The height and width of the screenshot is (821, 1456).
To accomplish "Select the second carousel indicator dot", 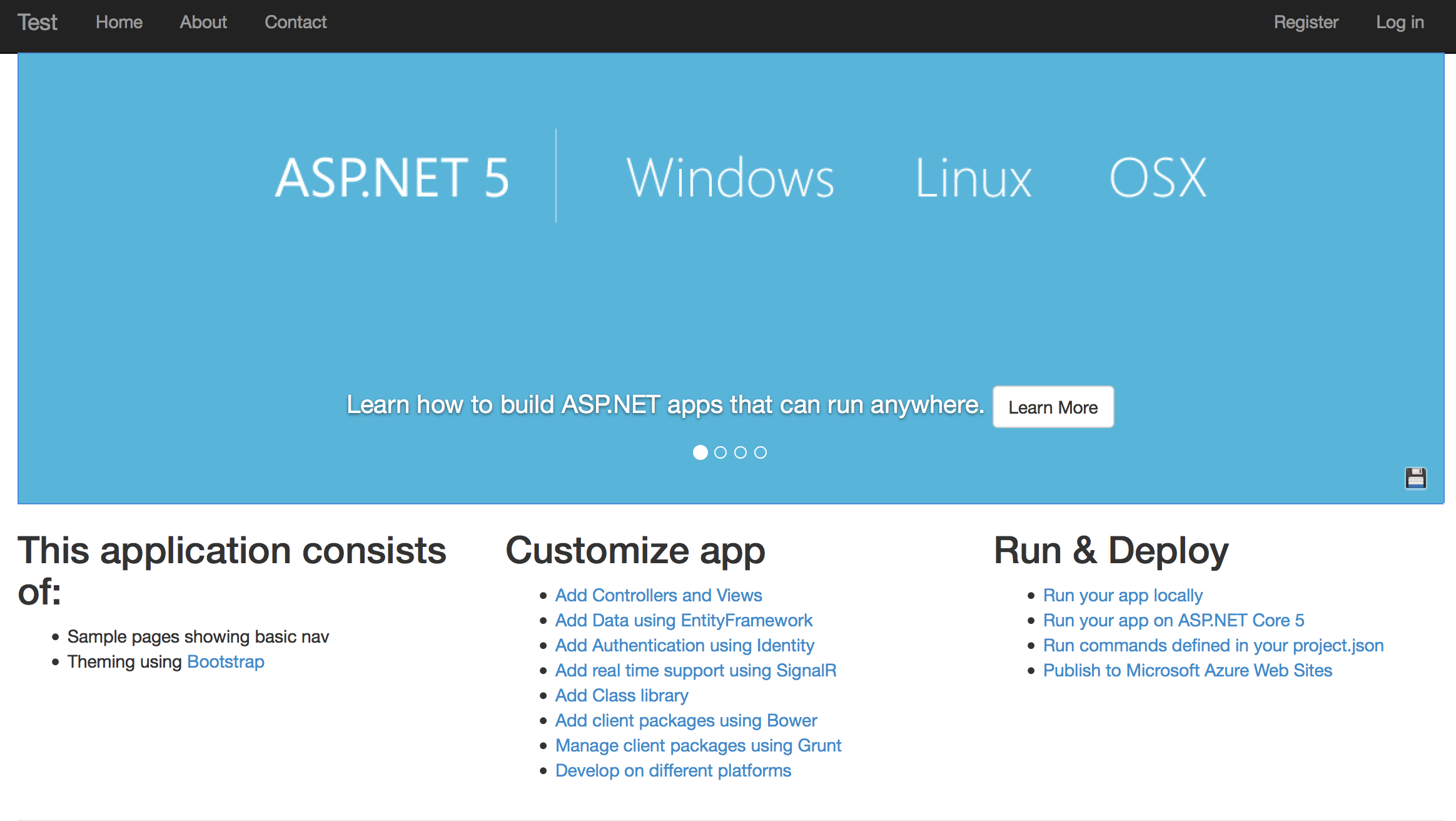I will click(x=720, y=452).
